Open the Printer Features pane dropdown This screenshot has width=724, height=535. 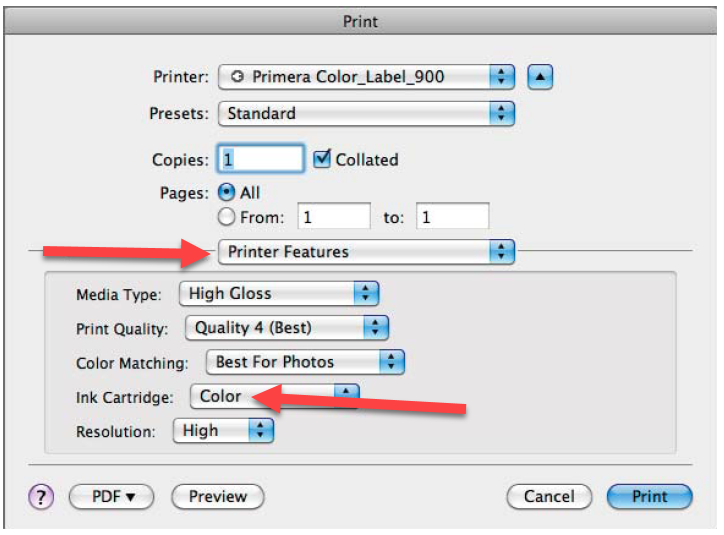[x=366, y=252]
